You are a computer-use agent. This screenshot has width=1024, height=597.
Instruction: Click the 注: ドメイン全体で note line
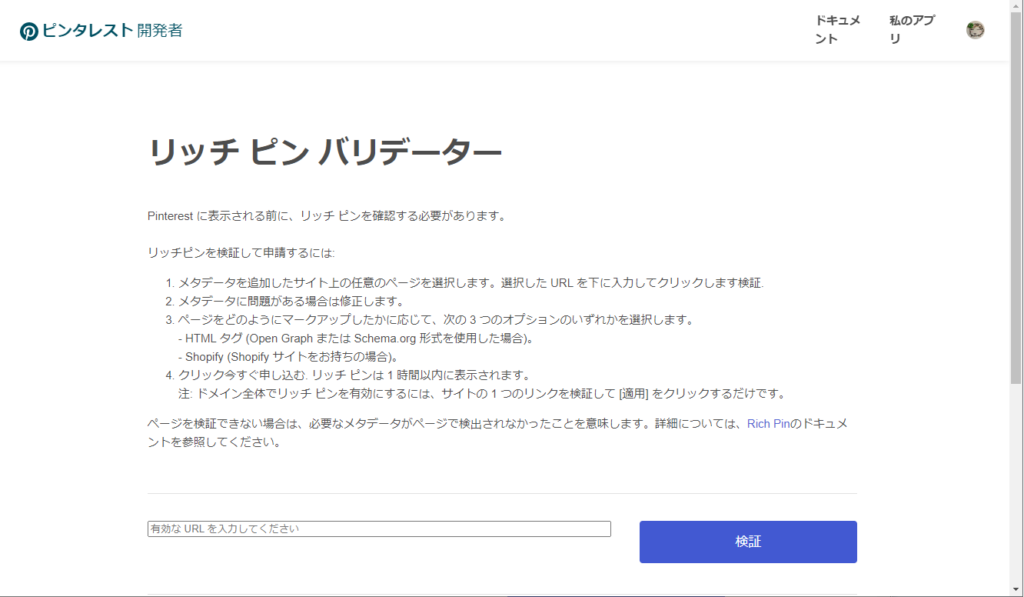click(x=482, y=394)
